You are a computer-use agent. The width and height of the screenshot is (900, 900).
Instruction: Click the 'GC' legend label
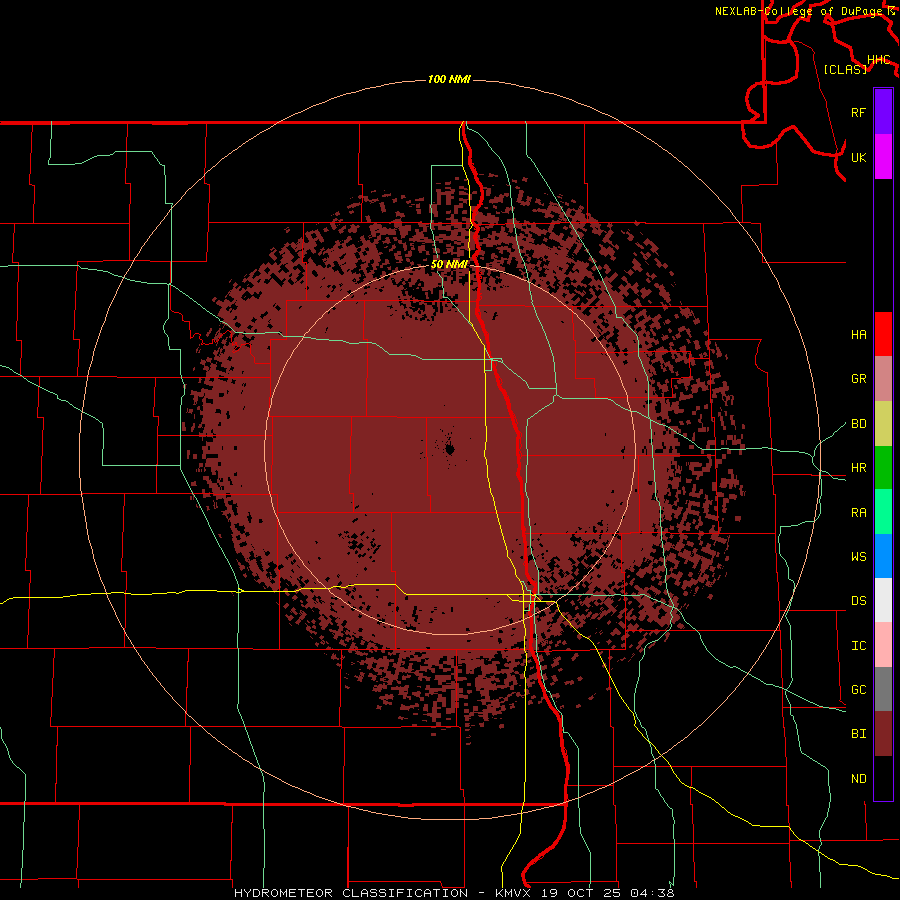858,690
